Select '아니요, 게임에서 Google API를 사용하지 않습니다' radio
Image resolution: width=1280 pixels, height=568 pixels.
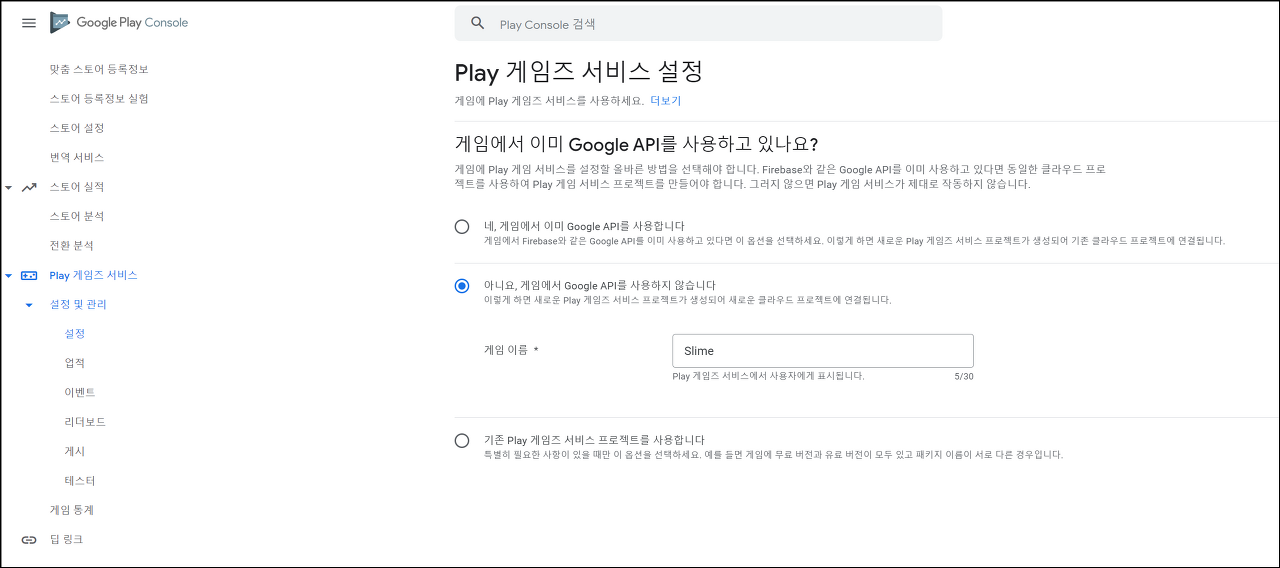pos(462,286)
